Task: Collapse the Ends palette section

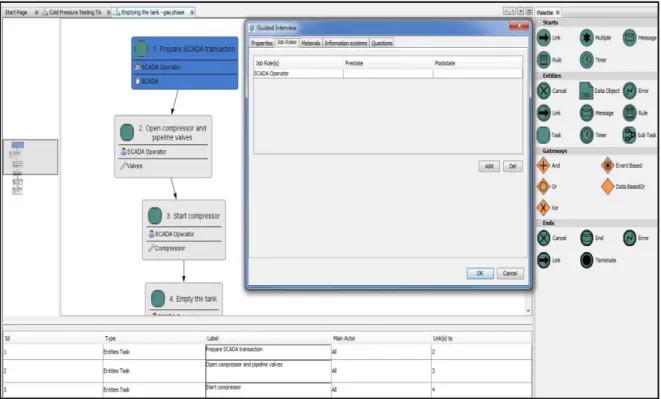Action: (539, 223)
